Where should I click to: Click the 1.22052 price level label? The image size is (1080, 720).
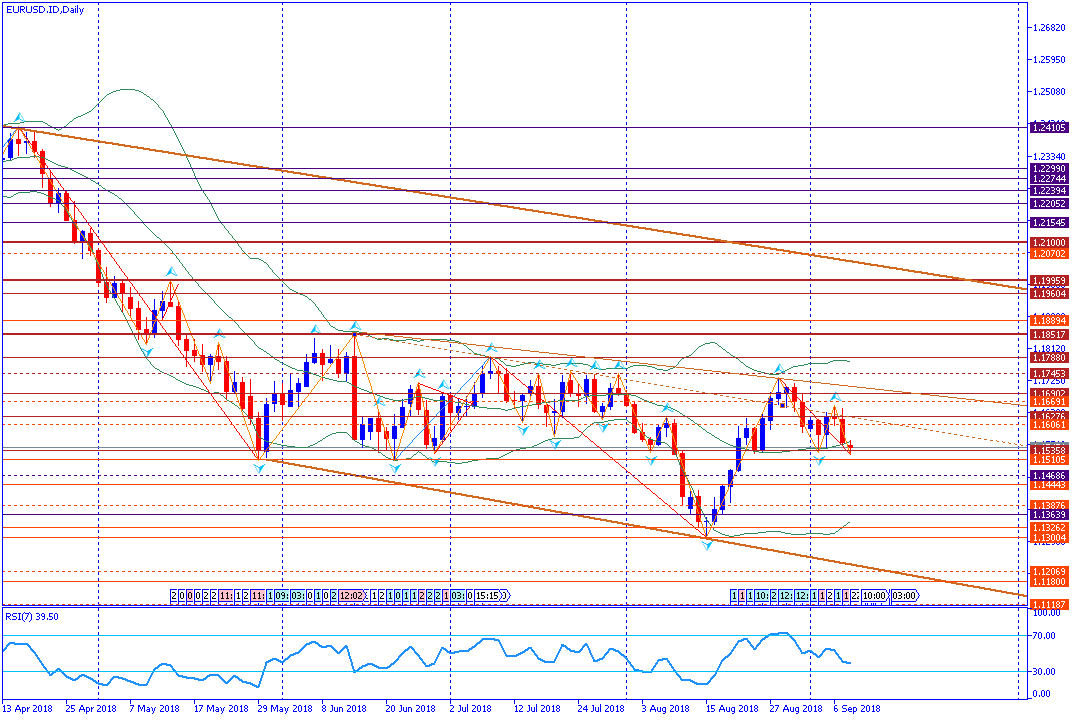point(1049,204)
